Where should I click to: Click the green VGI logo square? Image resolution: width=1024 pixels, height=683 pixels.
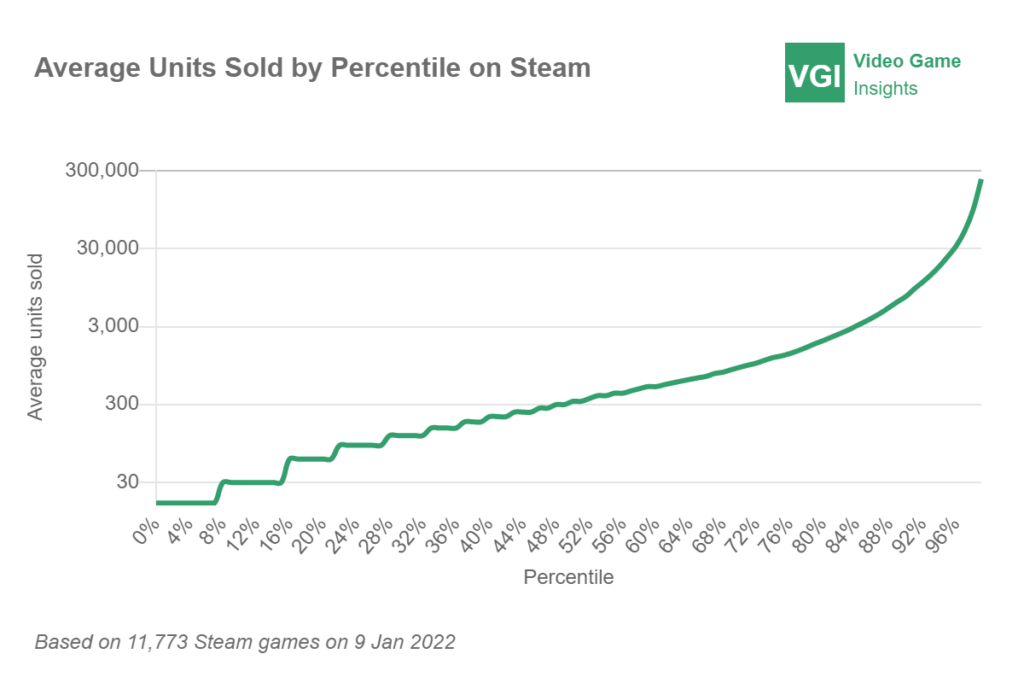pyautogui.click(x=815, y=73)
